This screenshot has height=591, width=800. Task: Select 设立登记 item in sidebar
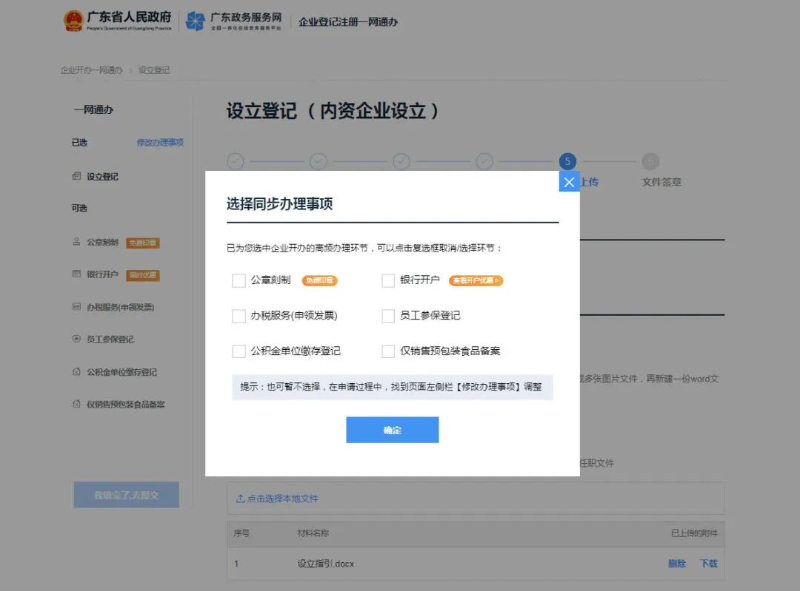tap(102, 177)
